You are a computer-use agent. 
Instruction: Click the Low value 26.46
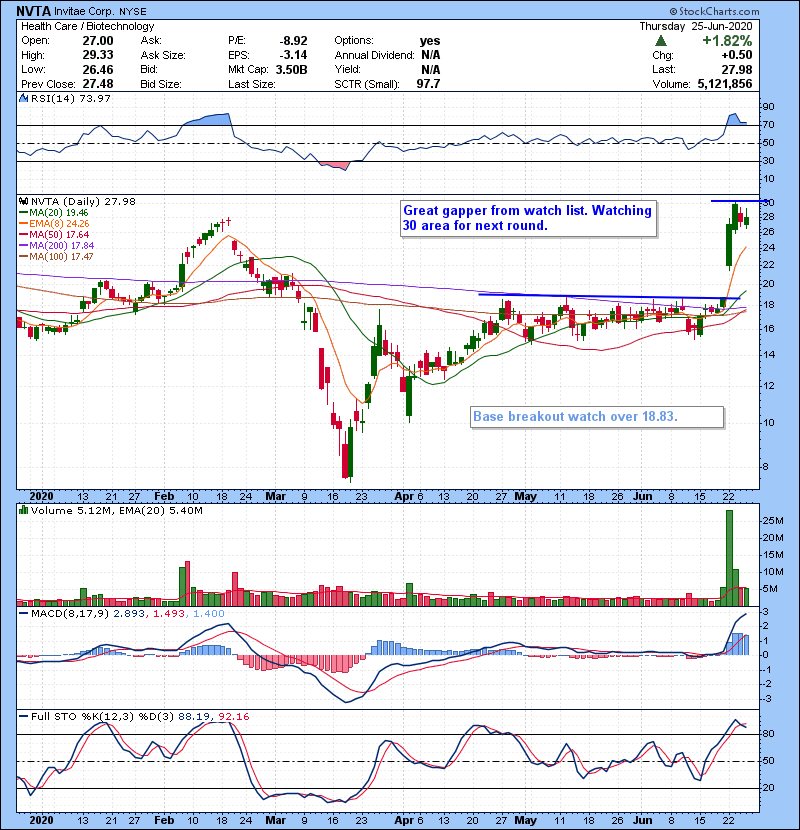[98, 69]
